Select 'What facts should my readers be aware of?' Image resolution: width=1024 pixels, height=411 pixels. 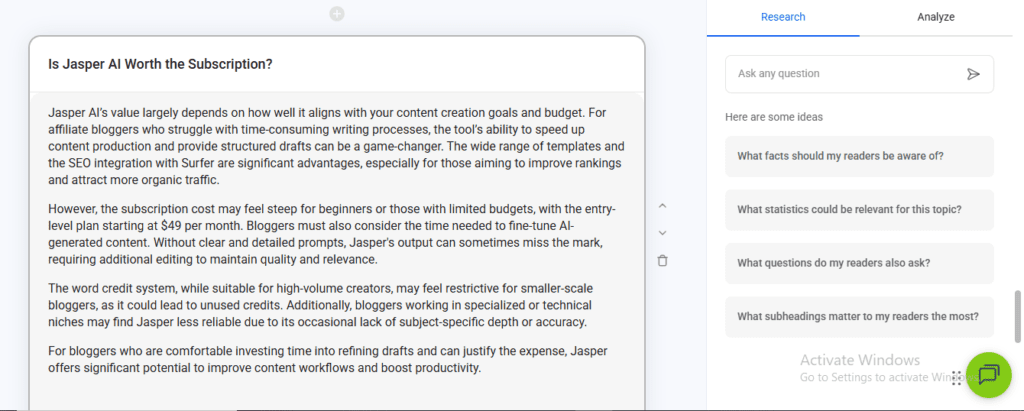tap(859, 156)
